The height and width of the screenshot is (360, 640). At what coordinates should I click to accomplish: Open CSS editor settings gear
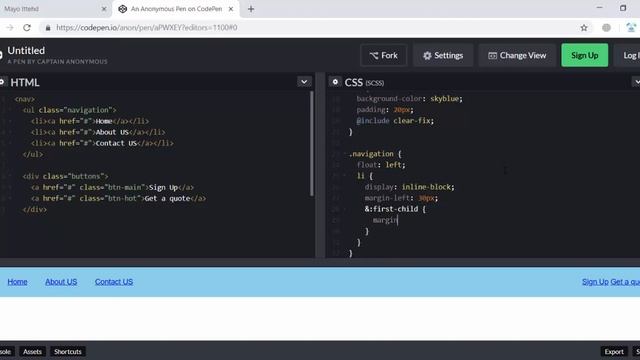coord(335,82)
